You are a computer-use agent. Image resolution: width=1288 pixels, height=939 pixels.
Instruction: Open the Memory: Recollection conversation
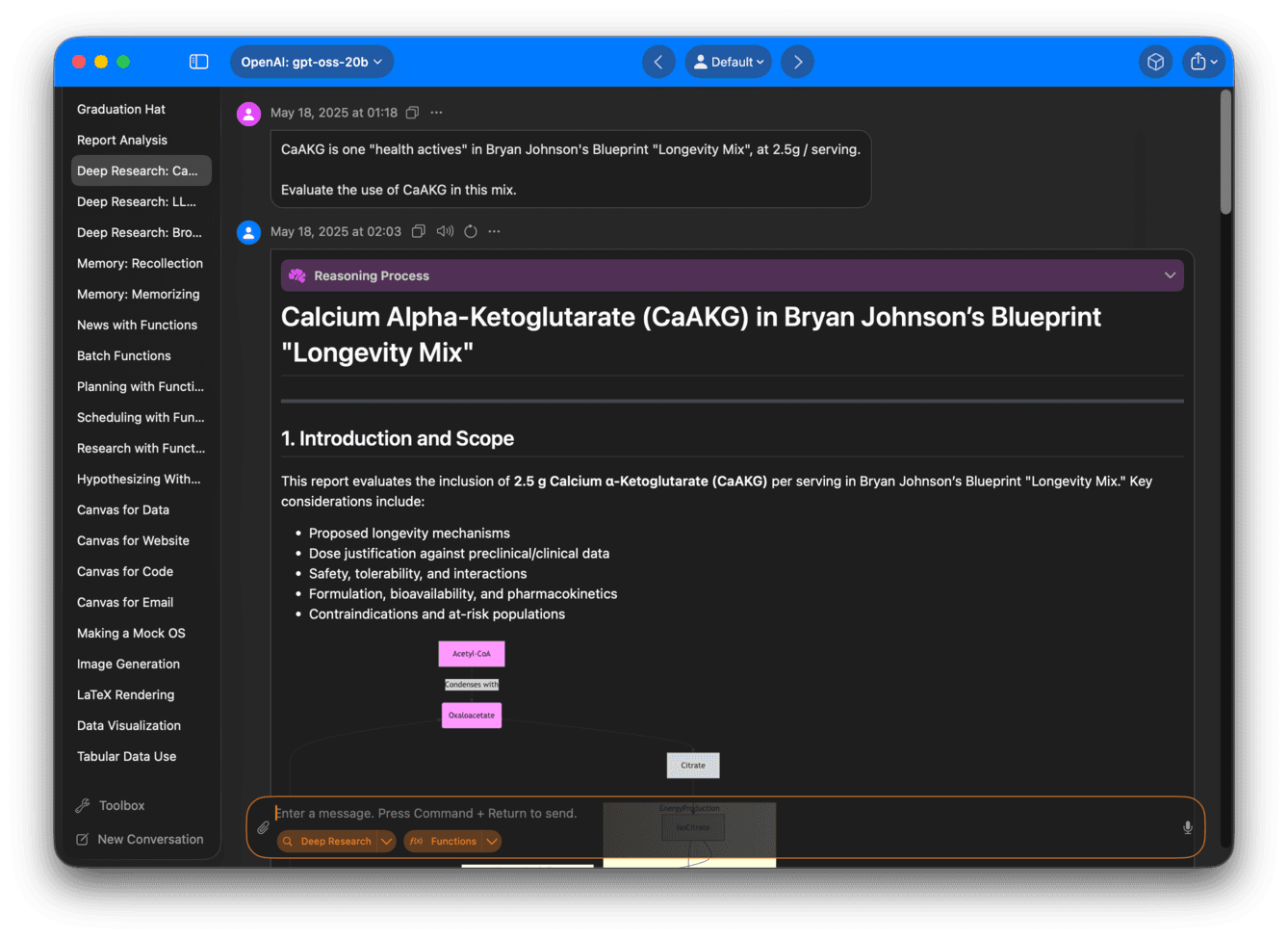[142, 263]
